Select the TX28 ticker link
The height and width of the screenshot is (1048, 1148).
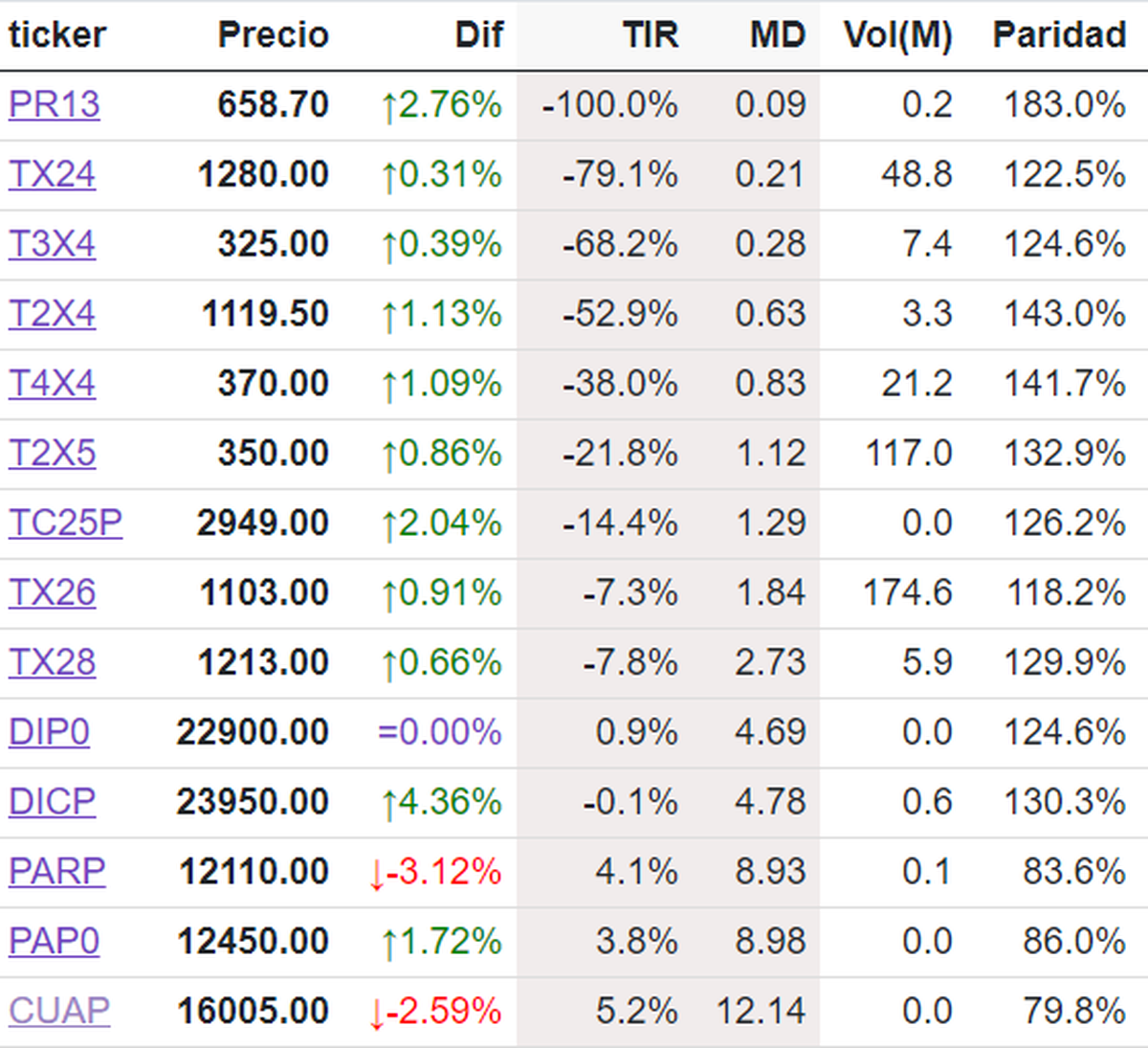pos(52,663)
